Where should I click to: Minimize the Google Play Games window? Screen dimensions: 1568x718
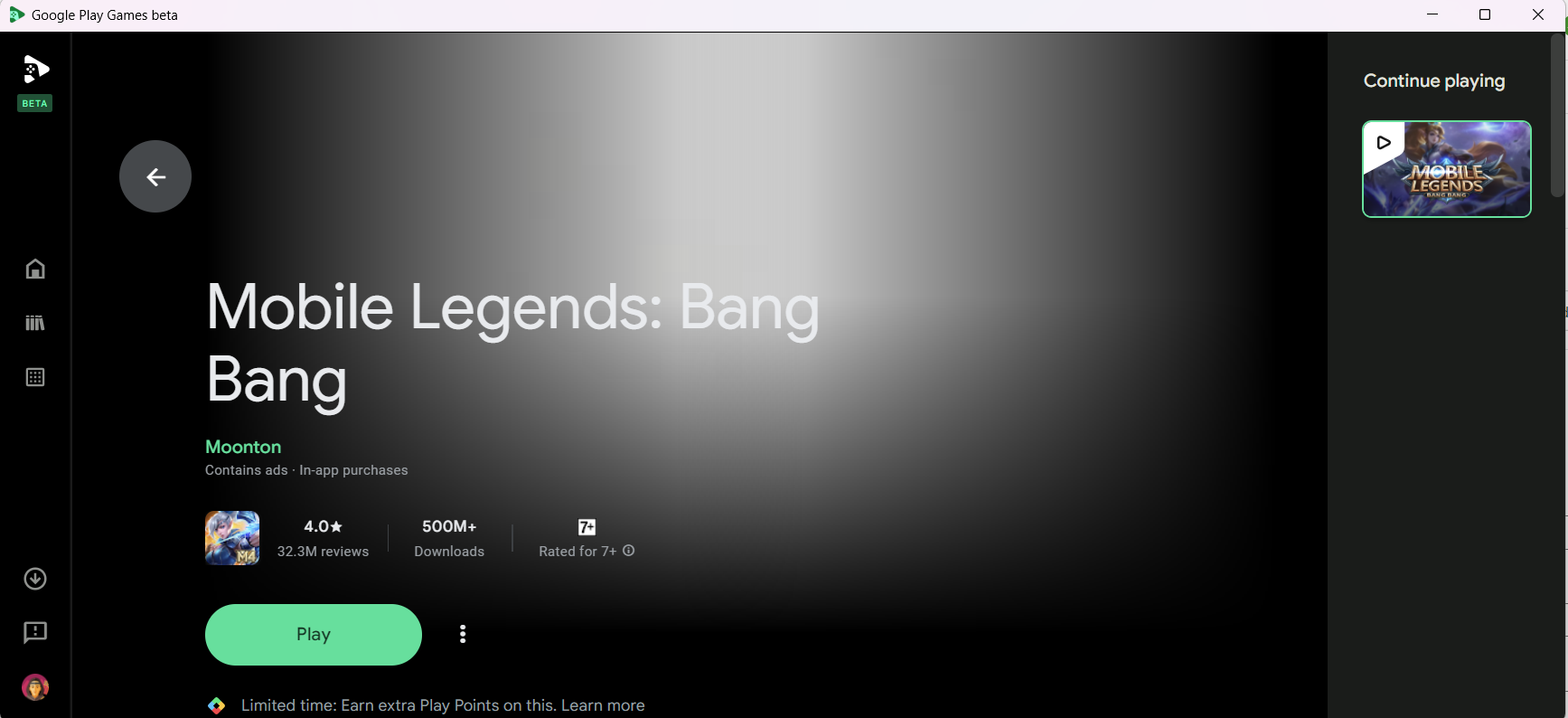coord(1432,14)
